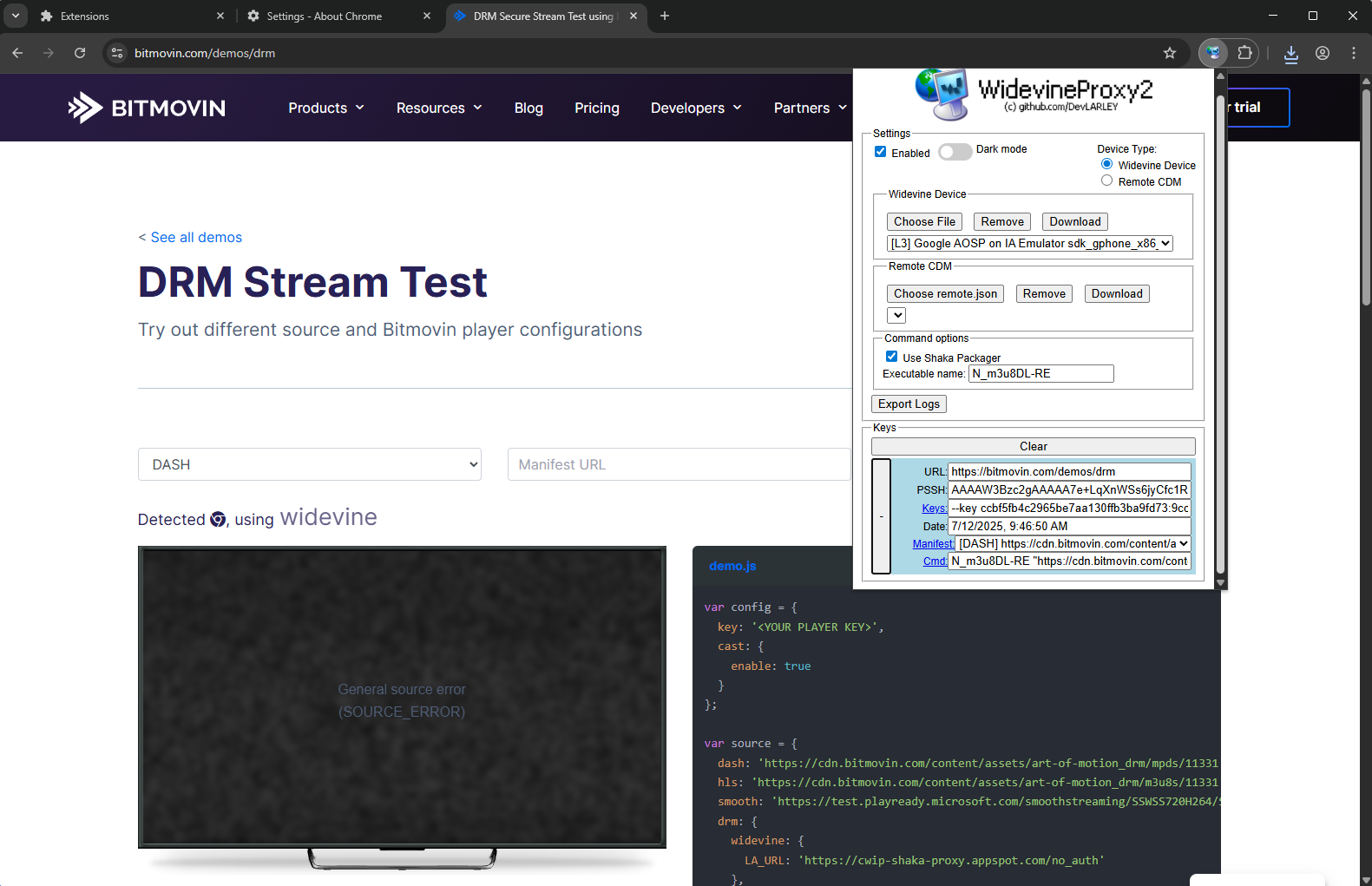1372x886 pixels.
Task: Open Chrome three-dot menu
Action: pyautogui.click(x=1354, y=53)
